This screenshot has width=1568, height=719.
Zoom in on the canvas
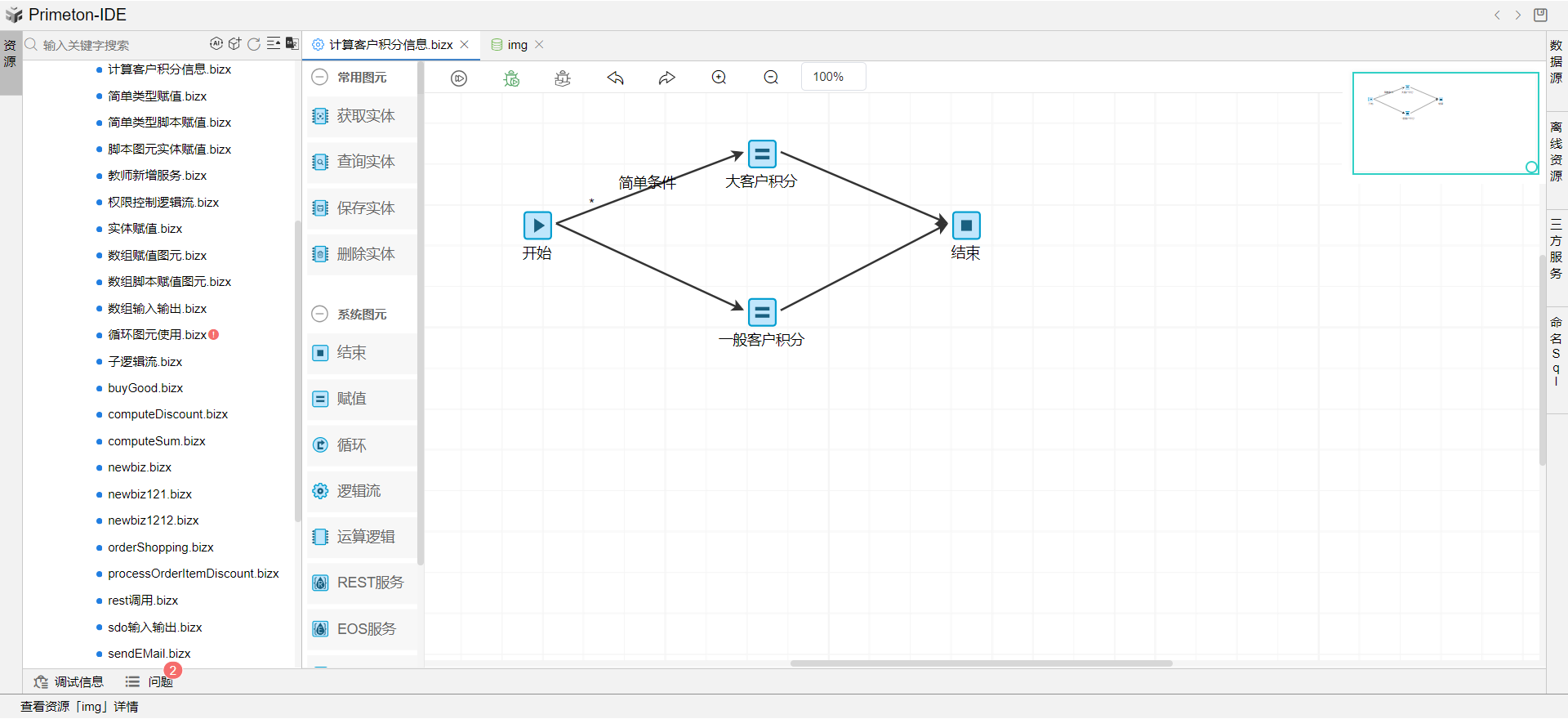[x=719, y=78]
